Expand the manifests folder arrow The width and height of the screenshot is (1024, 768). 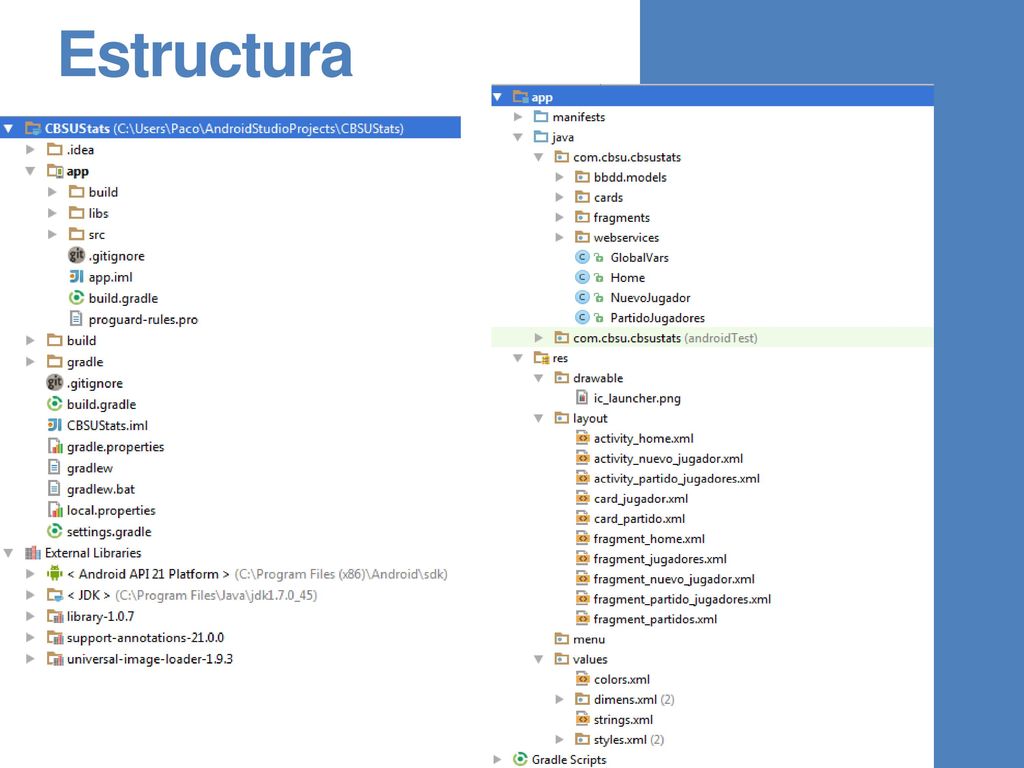tap(518, 117)
